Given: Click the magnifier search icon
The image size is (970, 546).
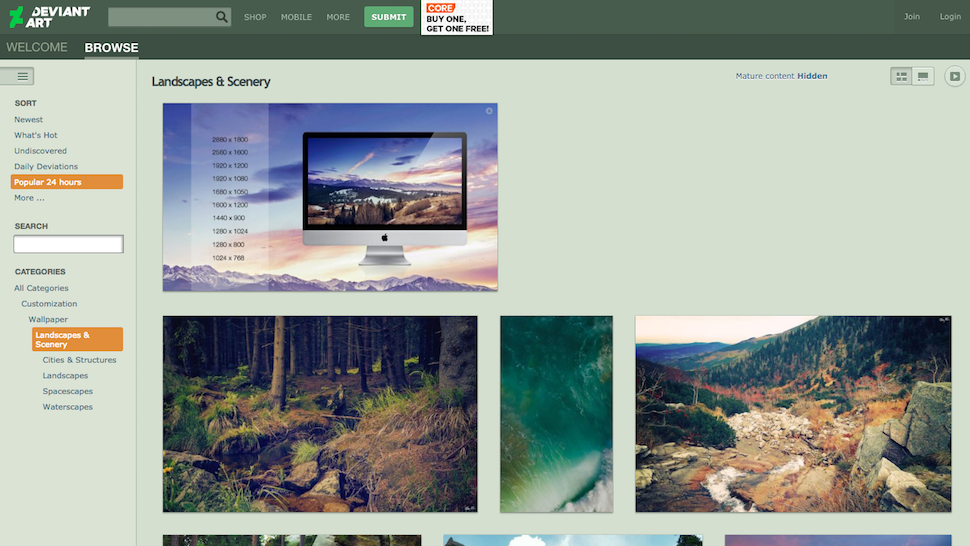Looking at the screenshot, I should coord(221,17).
